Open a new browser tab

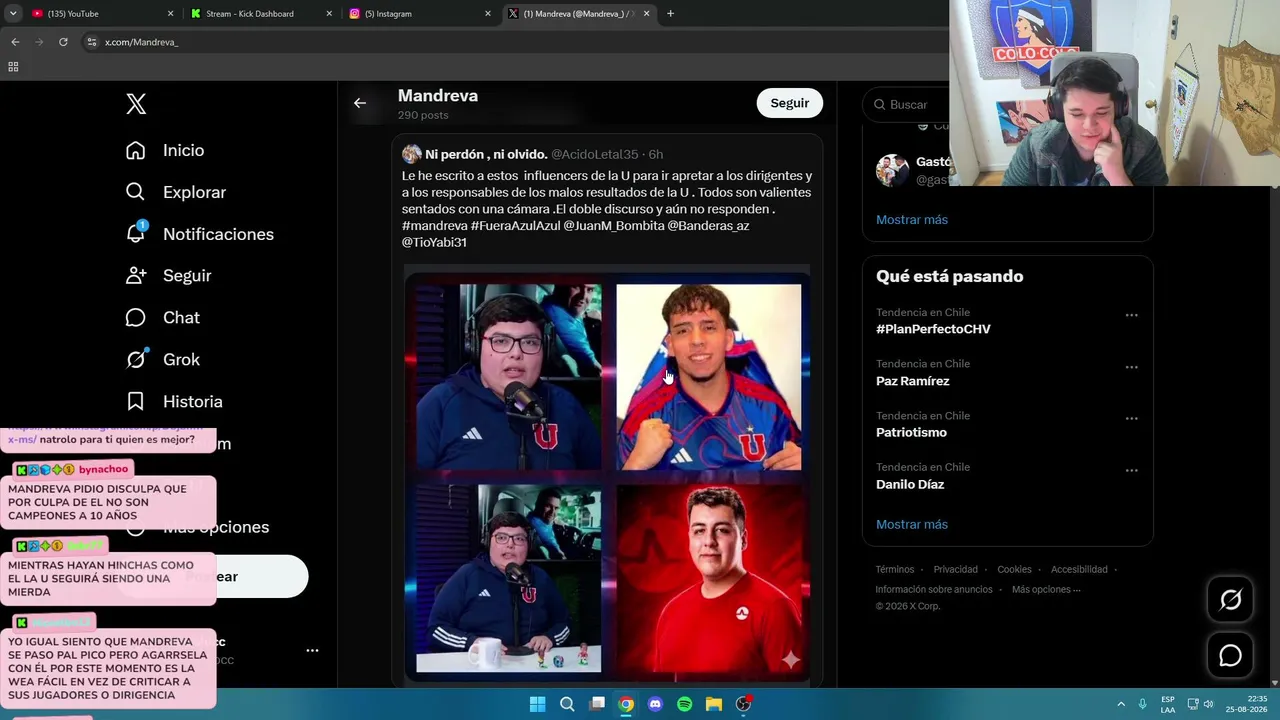670,14
